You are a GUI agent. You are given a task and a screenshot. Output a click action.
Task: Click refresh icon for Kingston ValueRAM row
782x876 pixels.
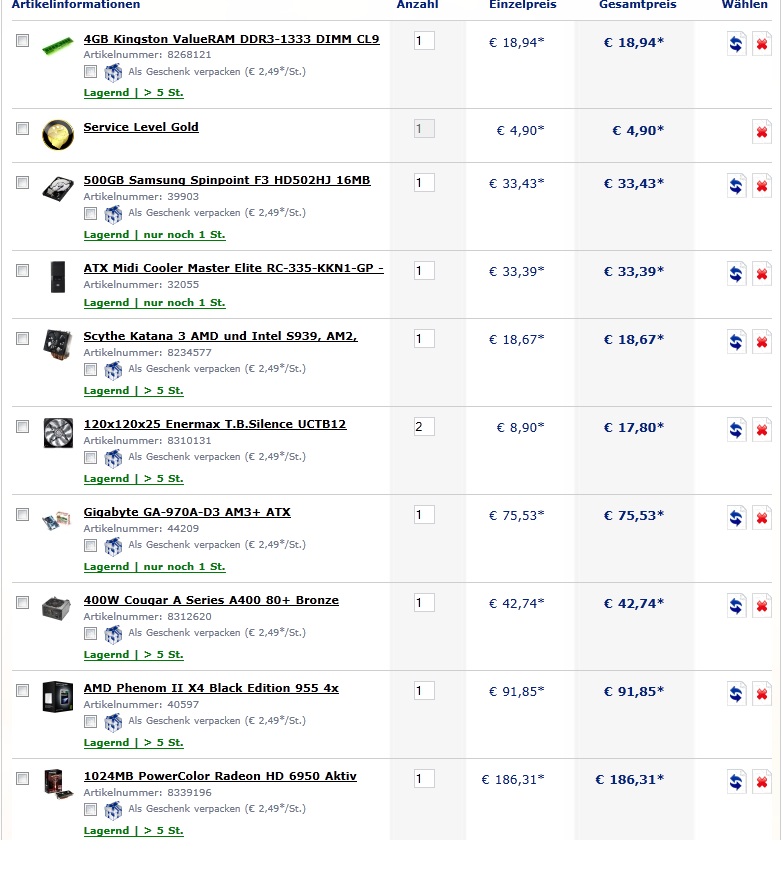click(736, 44)
